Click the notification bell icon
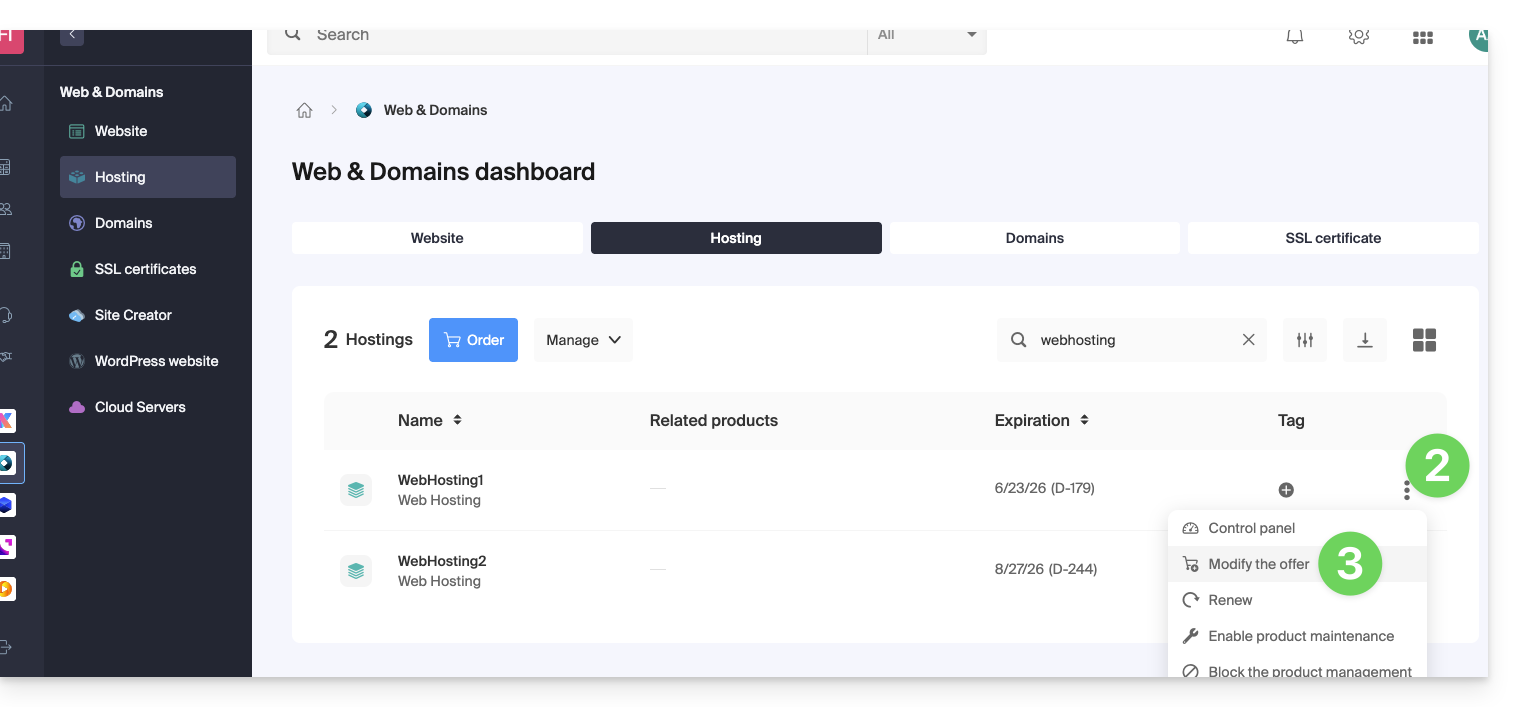Screen dimensions: 1518x707 (x=1294, y=37)
